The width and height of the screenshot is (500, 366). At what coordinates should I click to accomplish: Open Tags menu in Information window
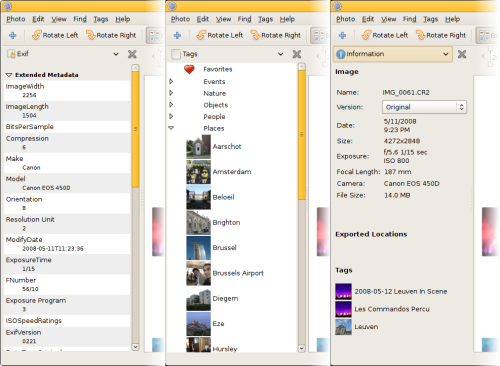coord(430,19)
